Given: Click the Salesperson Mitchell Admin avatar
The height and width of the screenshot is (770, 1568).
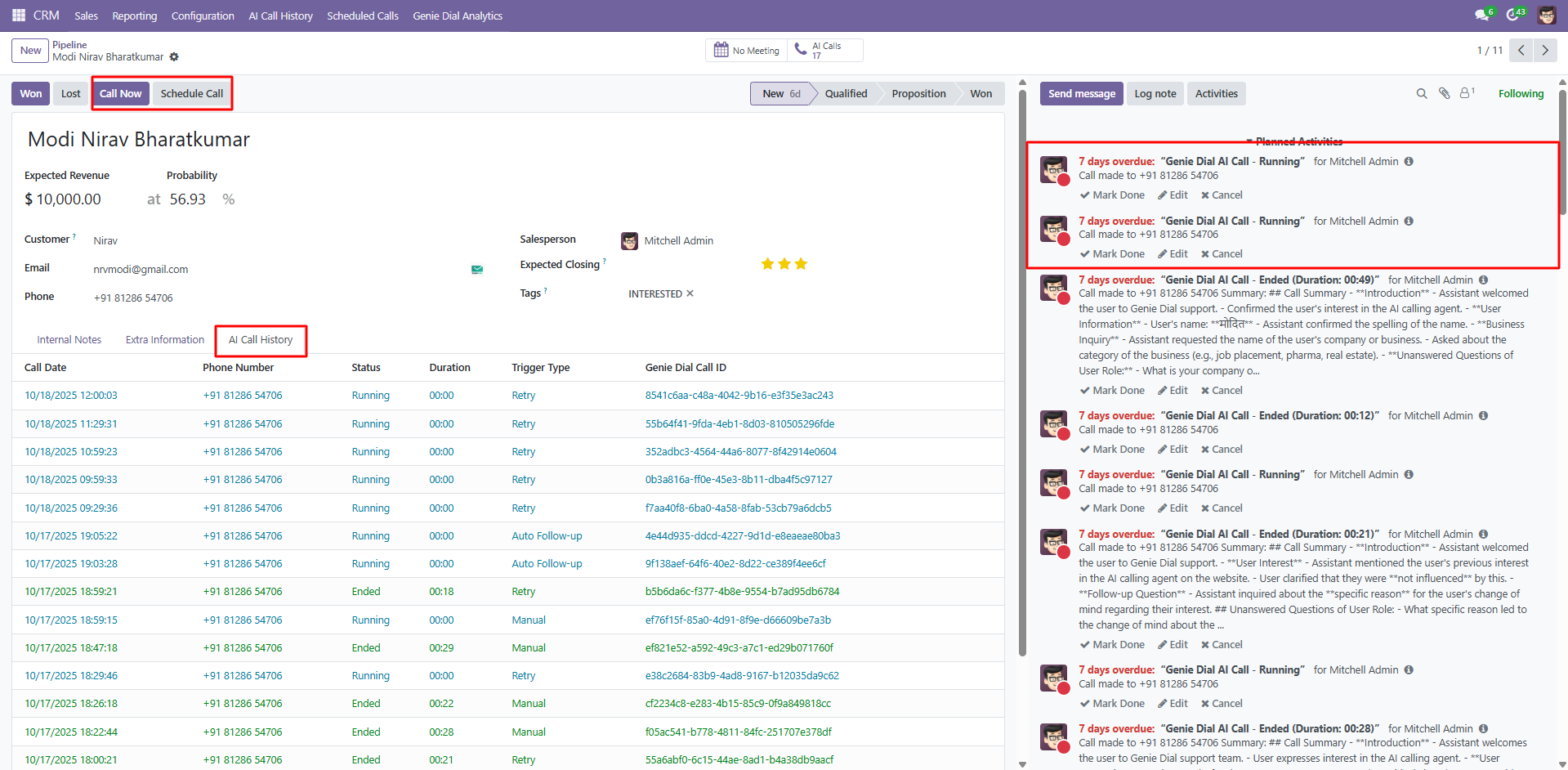Looking at the screenshot, I should (629, 241).
